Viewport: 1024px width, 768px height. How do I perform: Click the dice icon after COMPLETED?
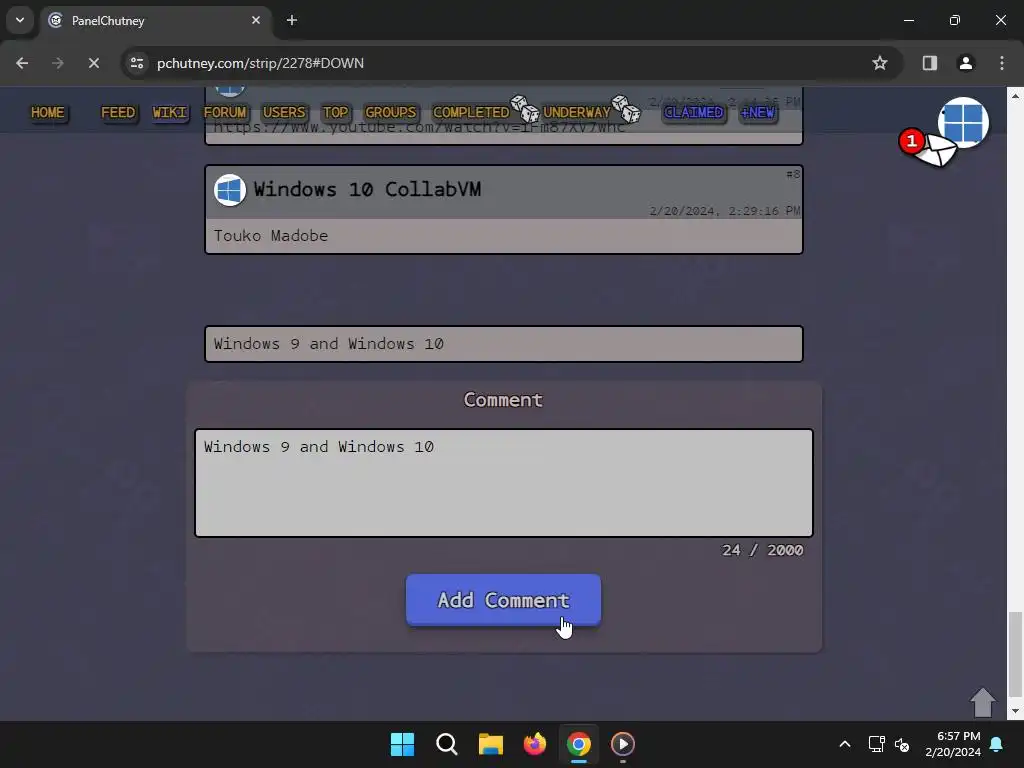point(525,108)
